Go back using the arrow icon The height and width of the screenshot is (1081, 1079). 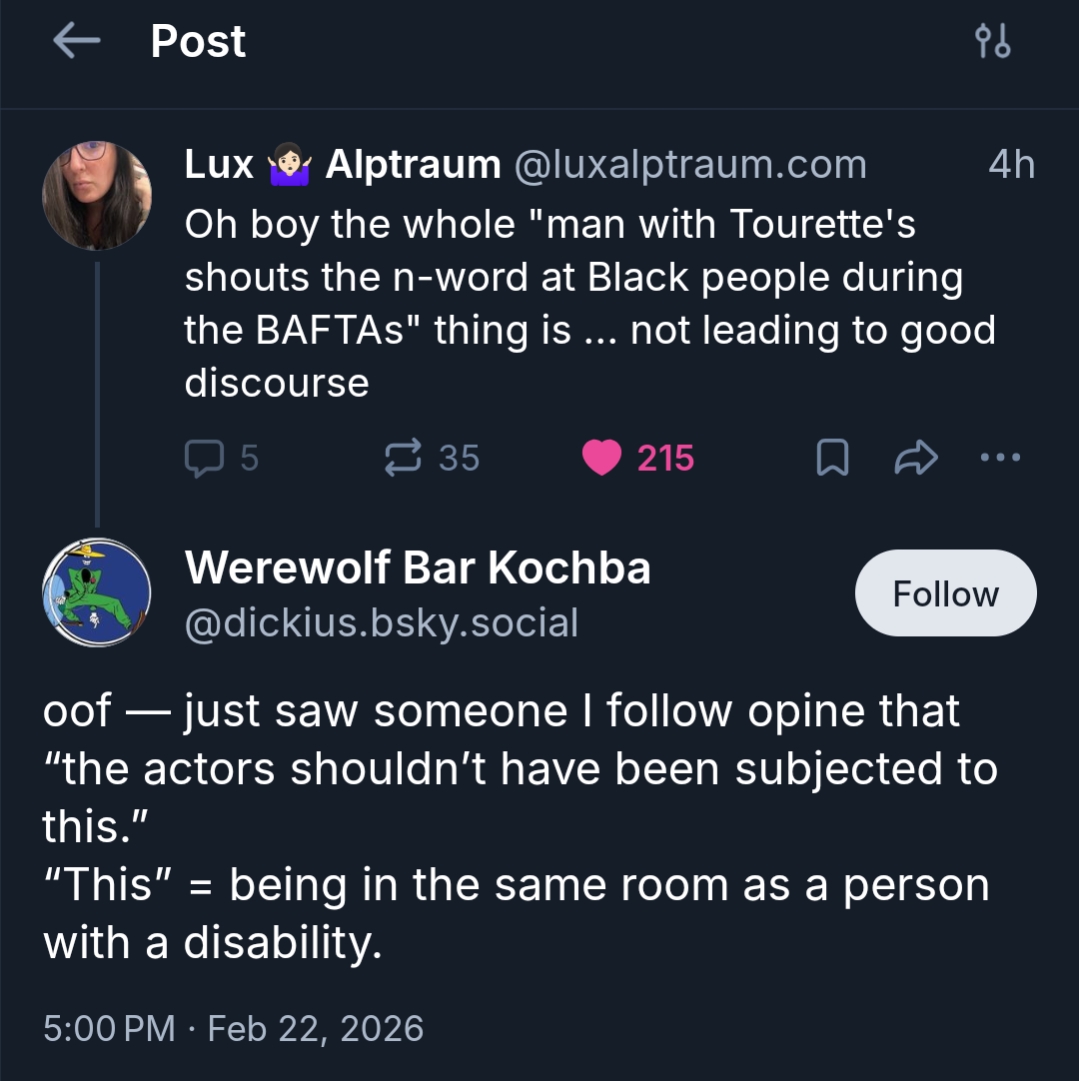click(x=77, y=41)
